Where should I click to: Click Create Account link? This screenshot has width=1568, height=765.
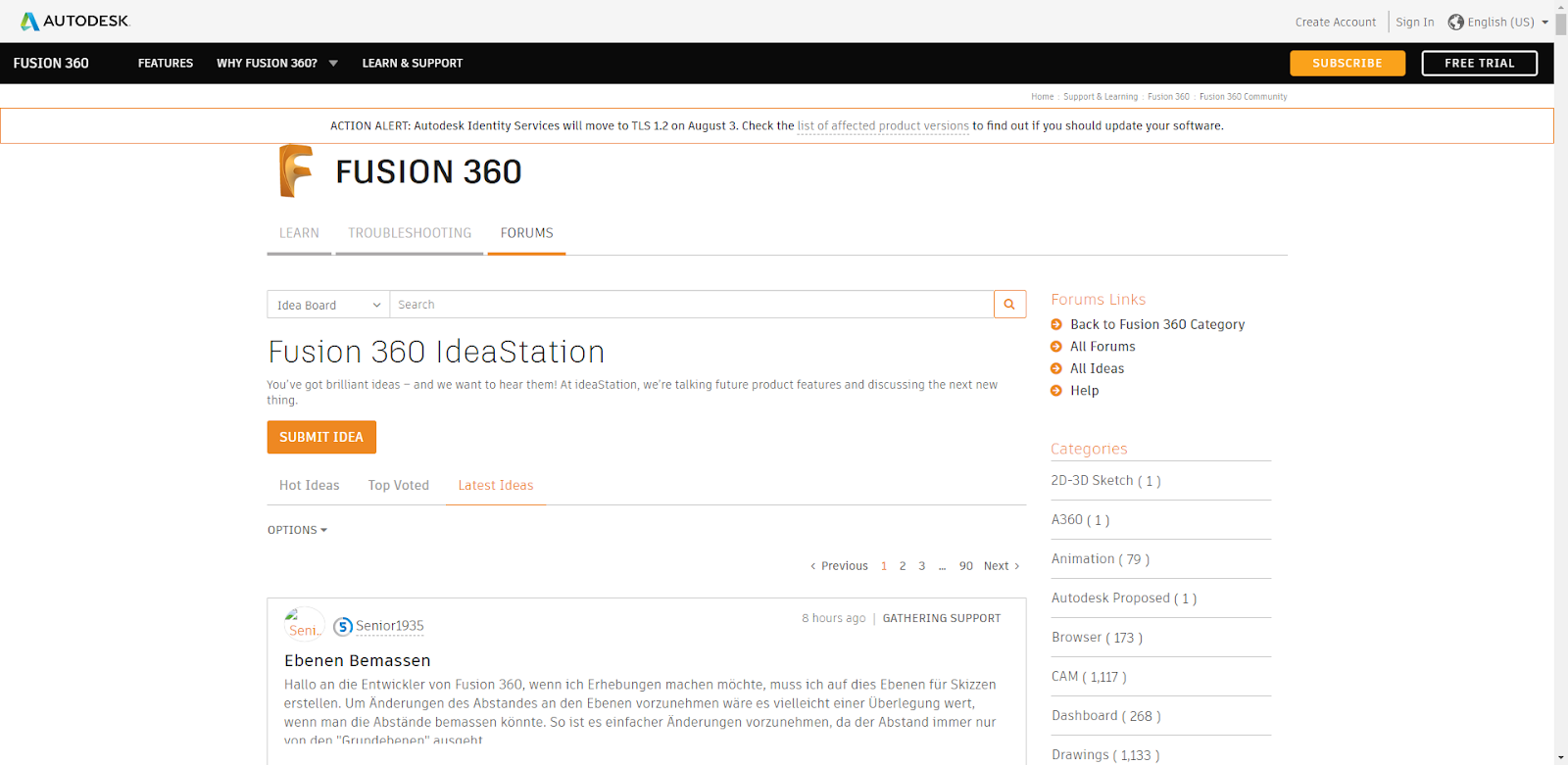coord(1336,23)
